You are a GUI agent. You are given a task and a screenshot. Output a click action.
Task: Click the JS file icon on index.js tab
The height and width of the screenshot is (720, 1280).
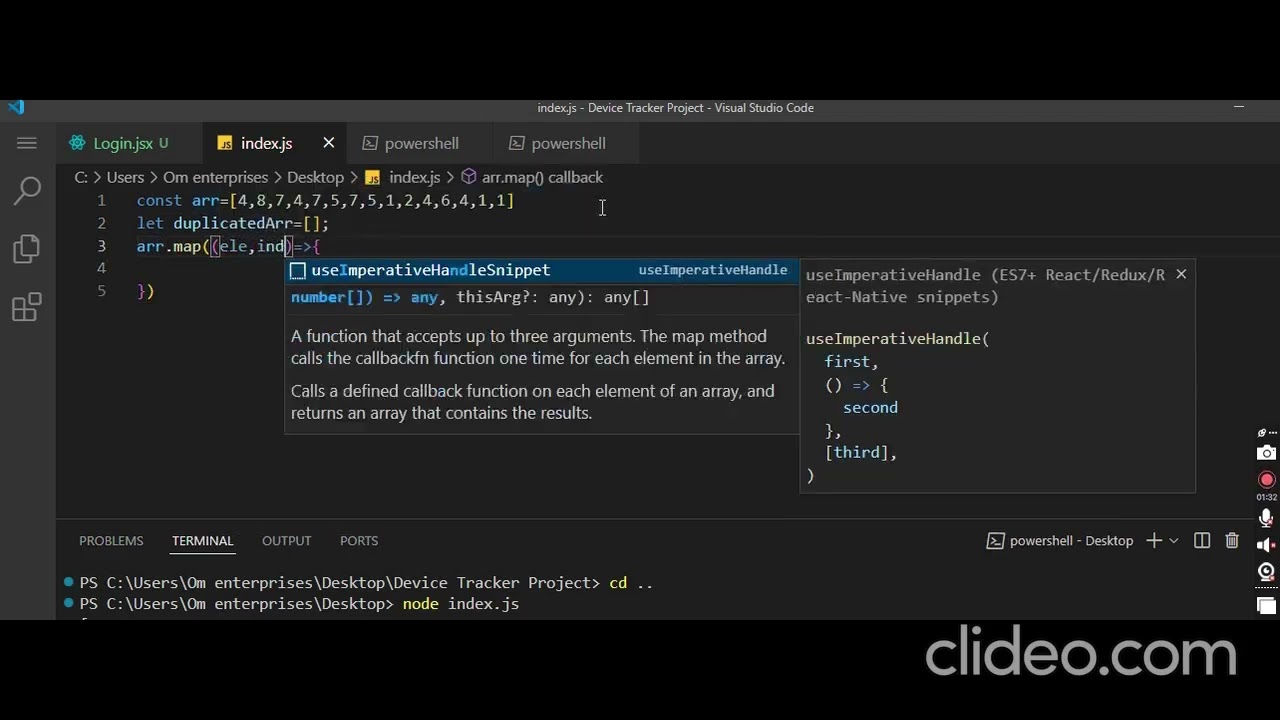click(225, 144)
